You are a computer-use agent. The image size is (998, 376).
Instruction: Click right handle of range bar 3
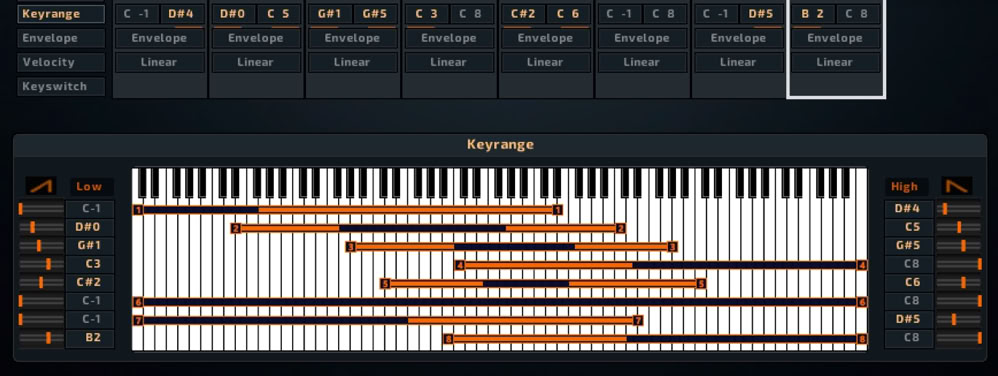coord(672,247)
